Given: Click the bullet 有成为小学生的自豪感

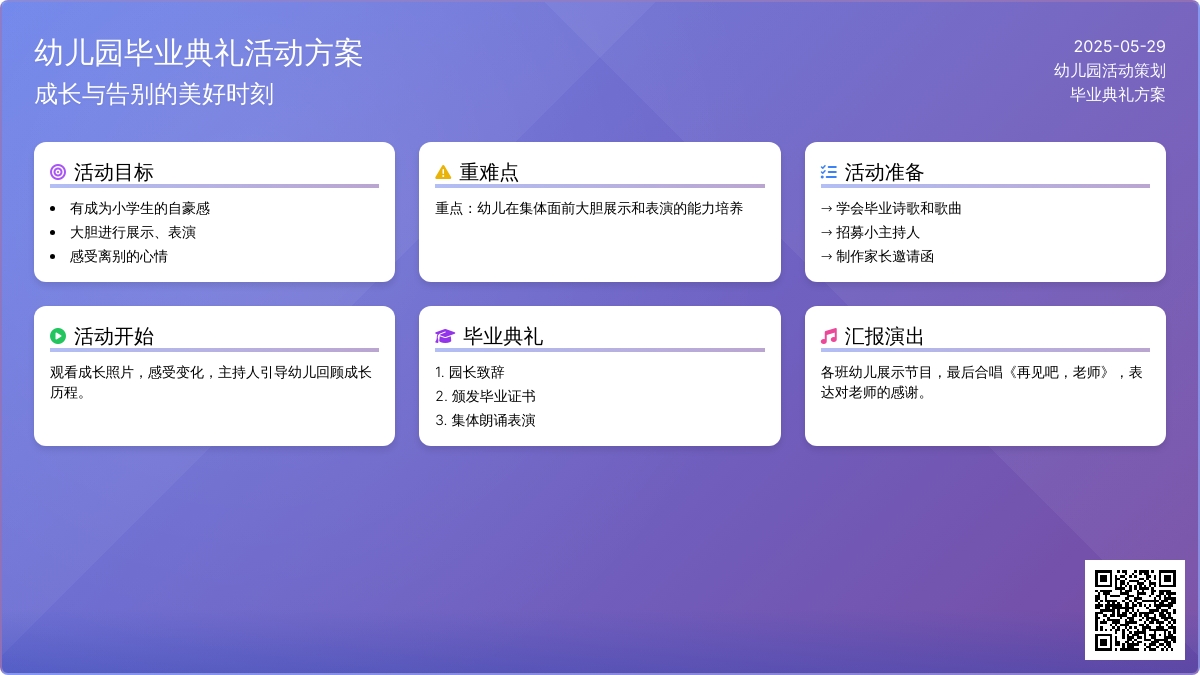Looking at the screenshot, I should point(140,208).
